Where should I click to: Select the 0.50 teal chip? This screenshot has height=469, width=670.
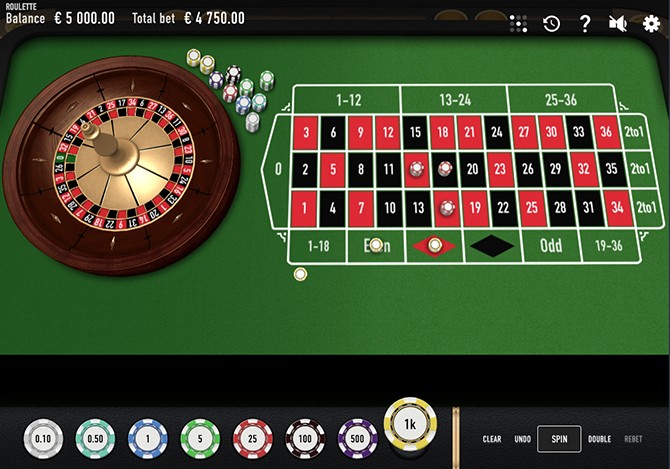[95, 439]
